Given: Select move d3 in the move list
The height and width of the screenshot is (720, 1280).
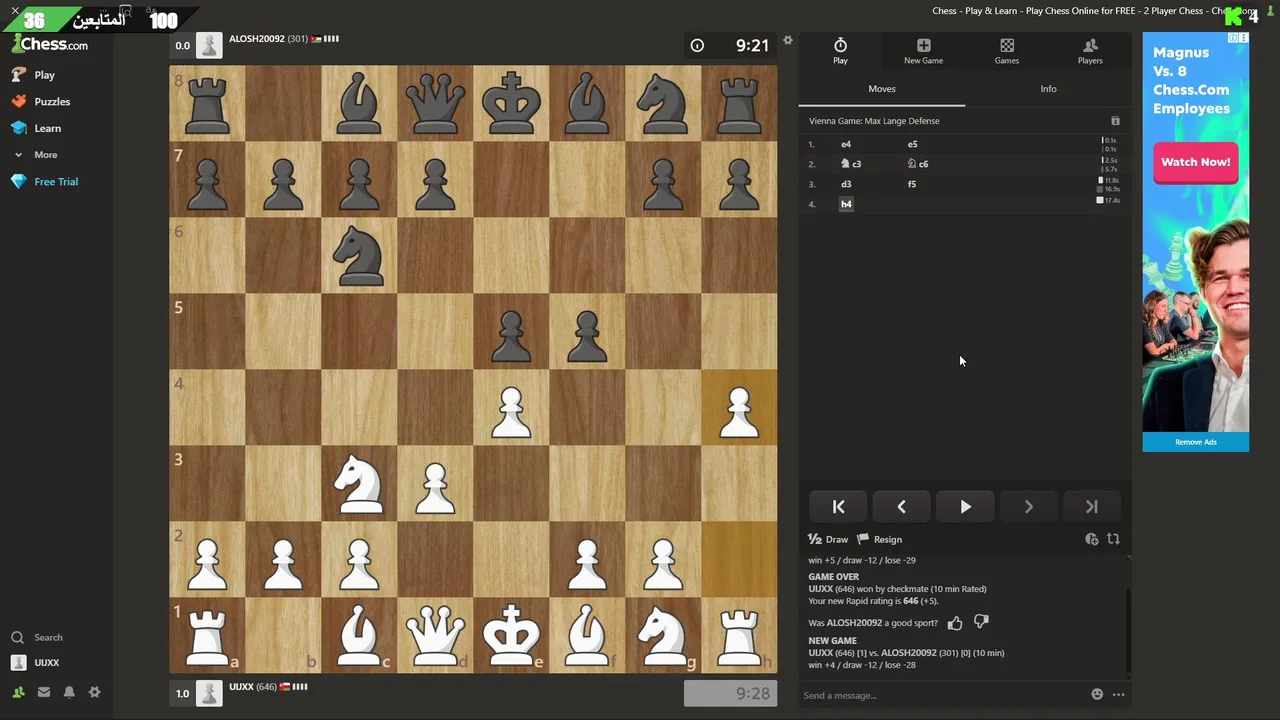Looking at the screenshot, I should (x=846, y=184).
